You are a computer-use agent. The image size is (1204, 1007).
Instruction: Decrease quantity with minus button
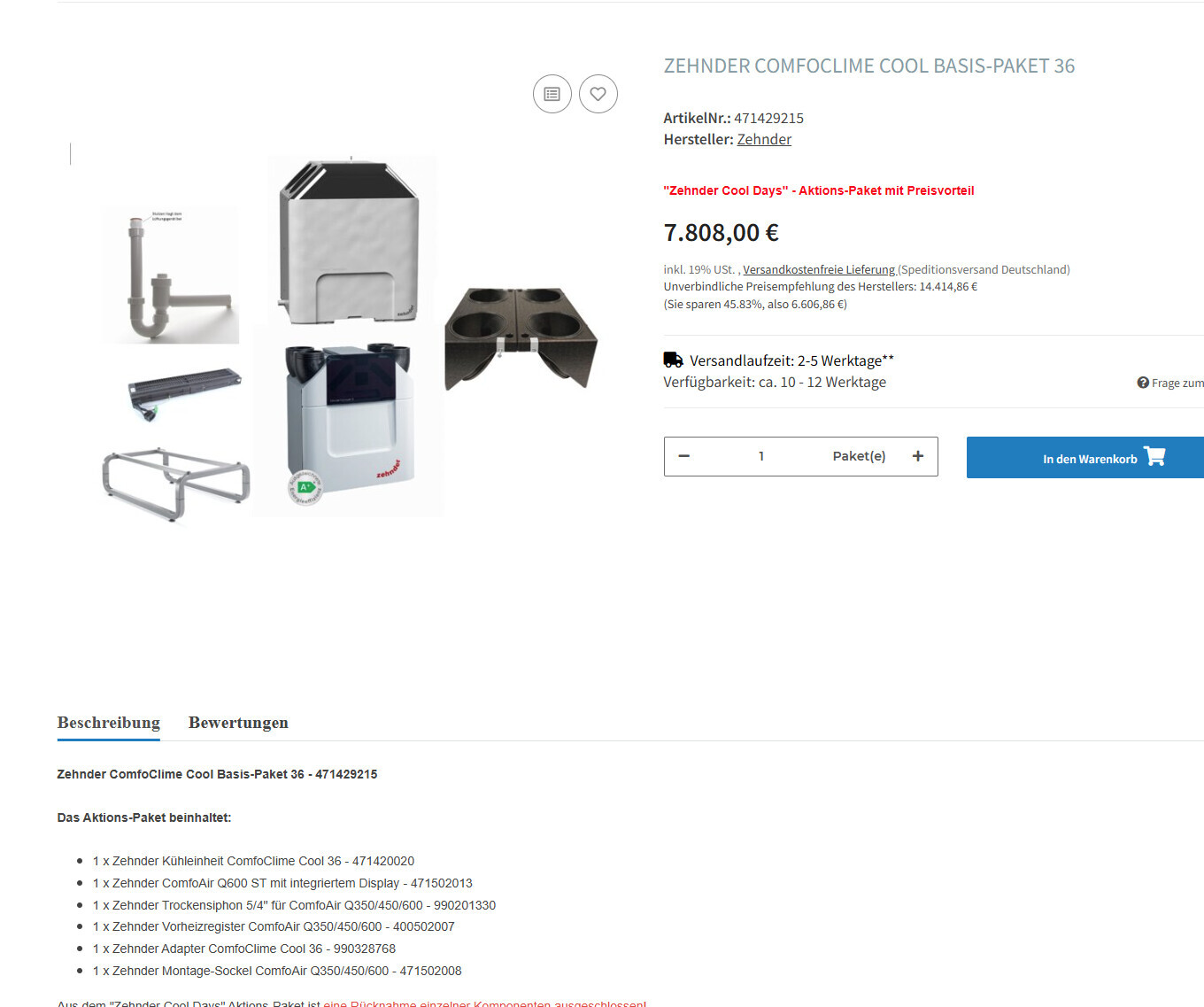683,456
